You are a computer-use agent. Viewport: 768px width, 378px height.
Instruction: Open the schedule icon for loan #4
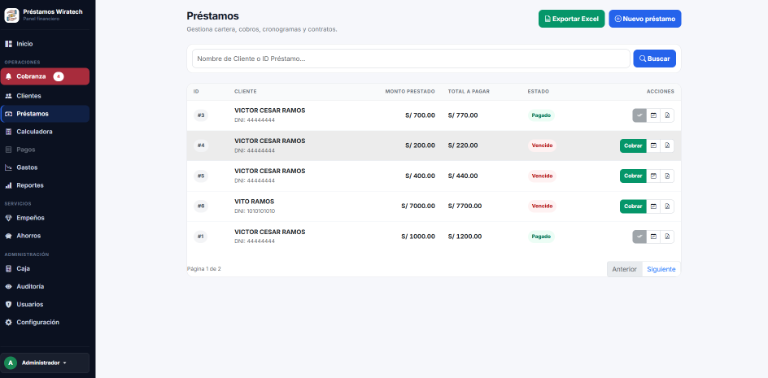[x=653, y=146]
